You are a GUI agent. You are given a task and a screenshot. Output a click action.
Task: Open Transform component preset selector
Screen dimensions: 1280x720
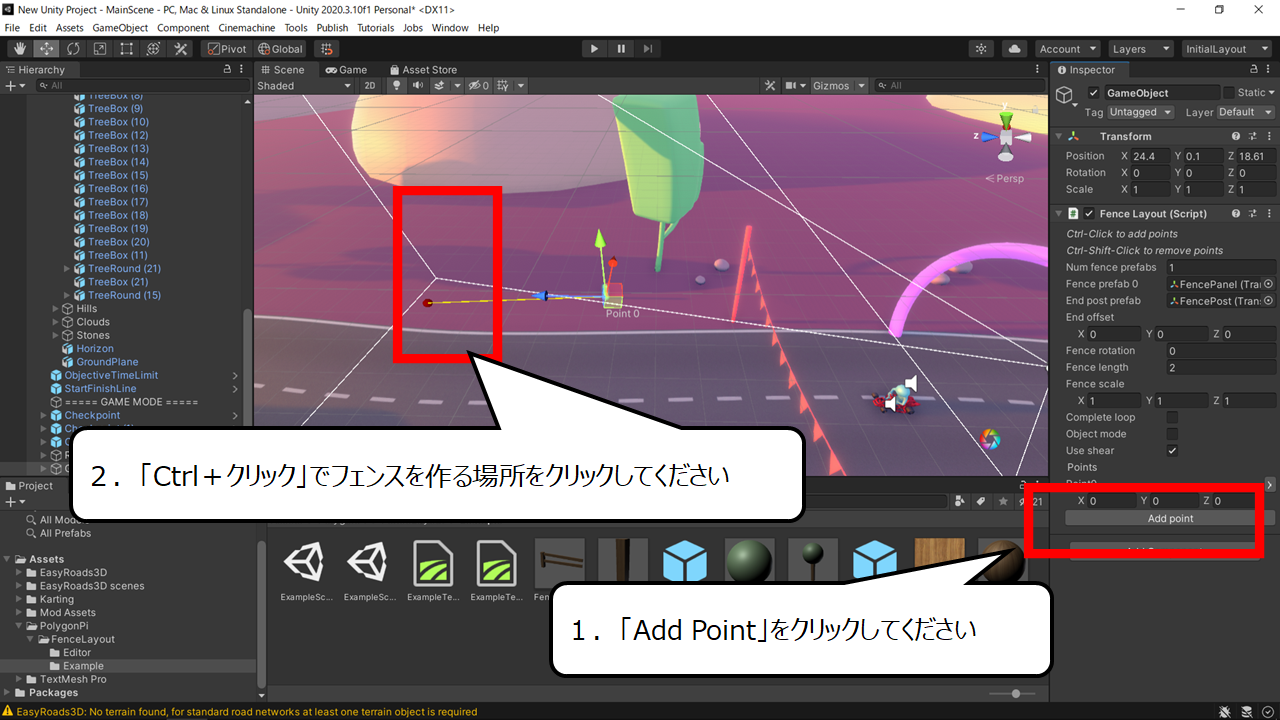pyautogui.click(x=1252, y=136)
